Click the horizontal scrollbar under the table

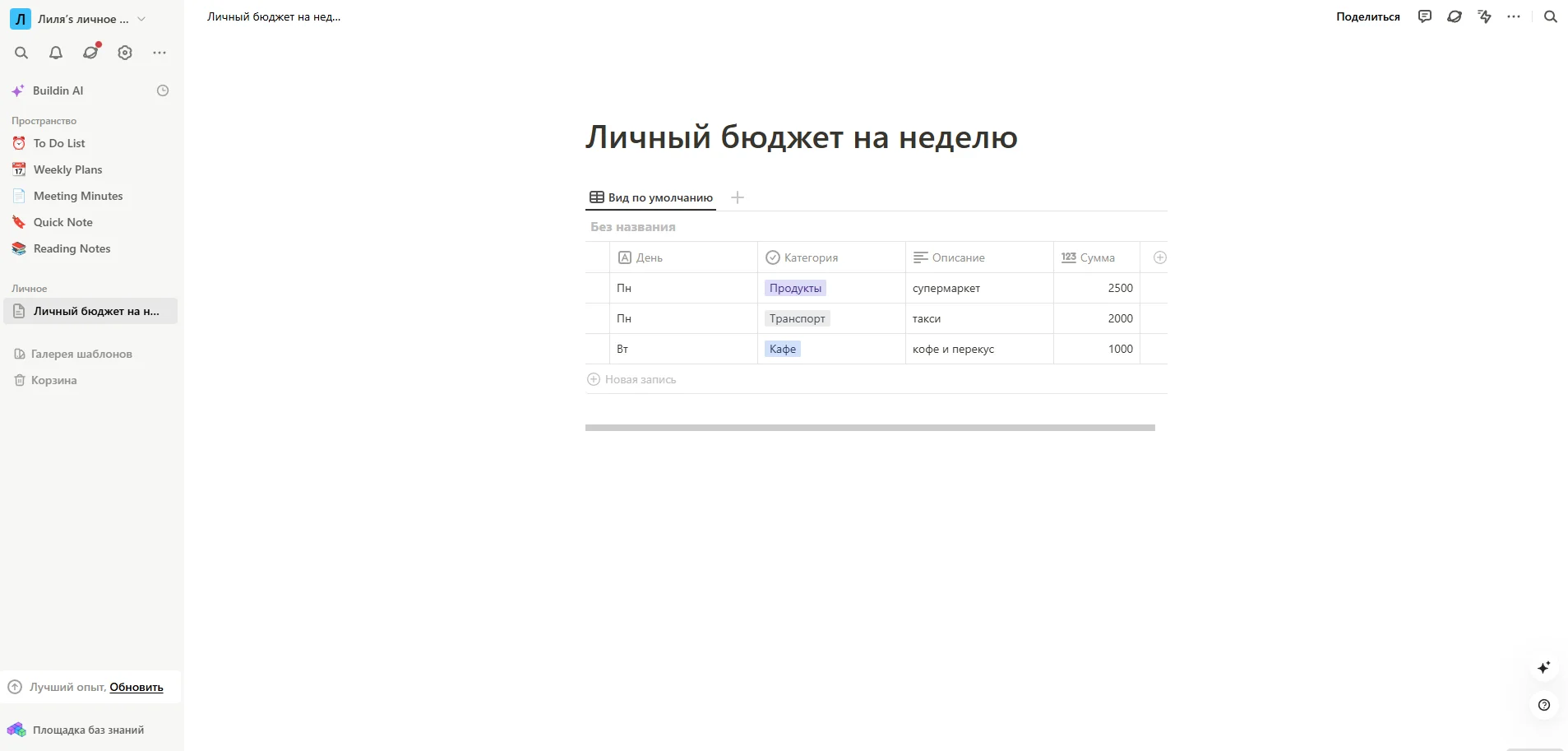(870, 428)
